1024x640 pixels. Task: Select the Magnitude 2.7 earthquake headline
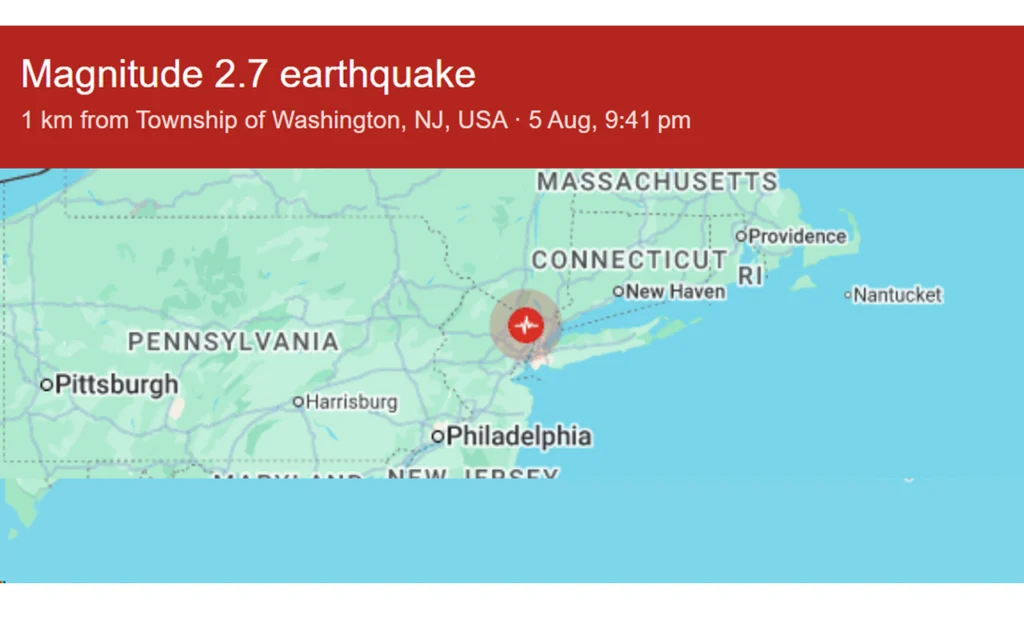pos(248,74)
